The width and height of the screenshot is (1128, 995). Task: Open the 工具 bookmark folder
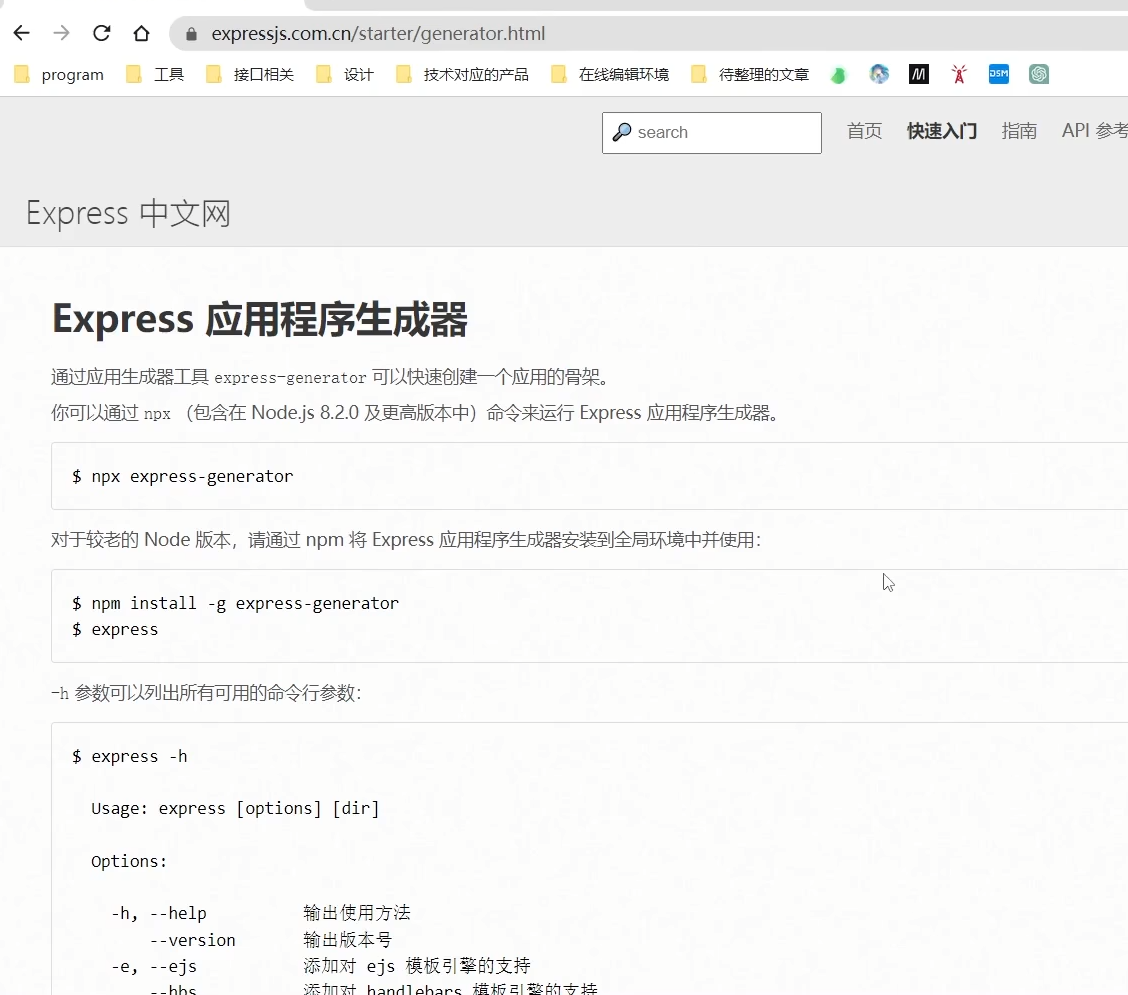[x=155, y=74]
